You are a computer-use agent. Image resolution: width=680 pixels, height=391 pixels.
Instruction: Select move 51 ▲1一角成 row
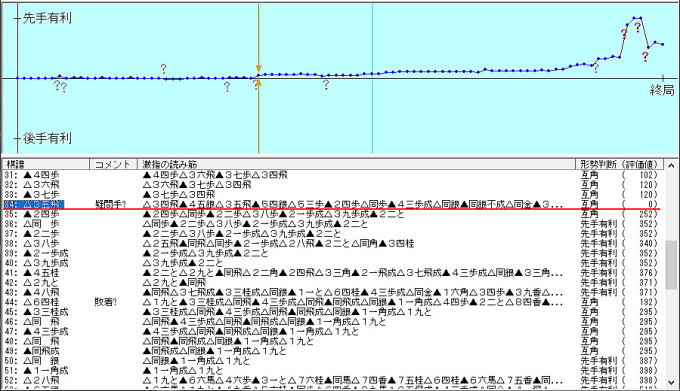(332, 371)
